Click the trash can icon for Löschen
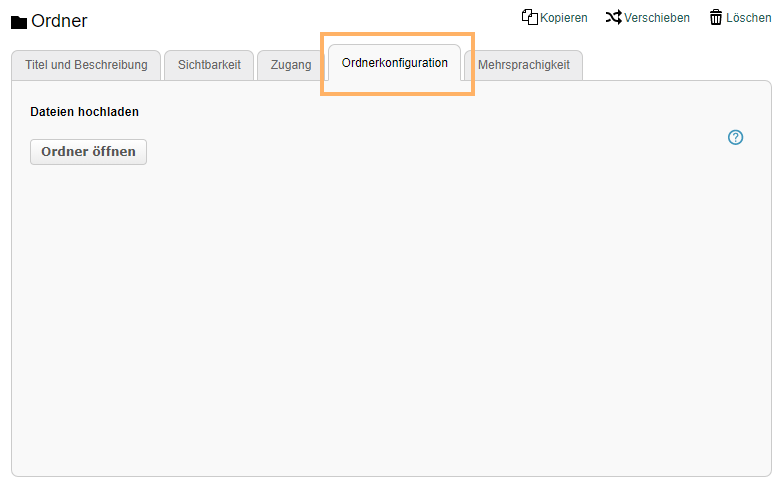Image resolution: width=782 pixels, height=501 pixels. click(716, 17)
